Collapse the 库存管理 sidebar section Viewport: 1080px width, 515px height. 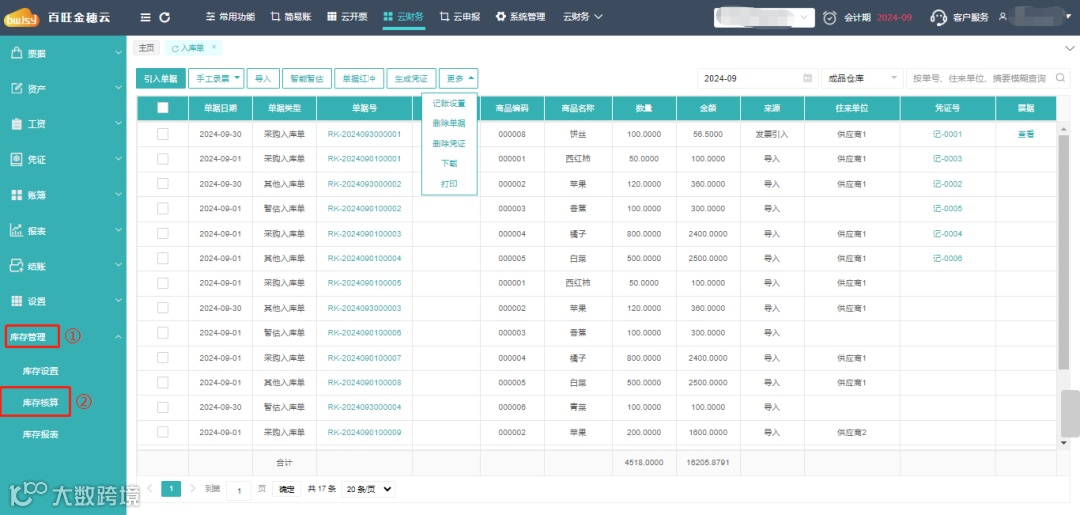[118, 337]
